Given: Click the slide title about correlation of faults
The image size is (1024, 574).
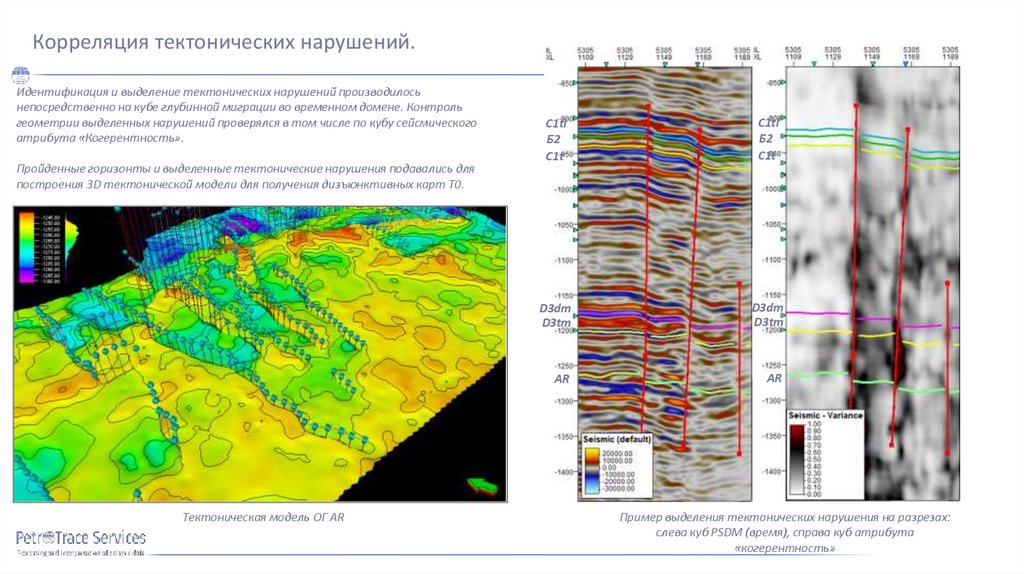Looking at the screenshot, I should click(x=224, y=42).
